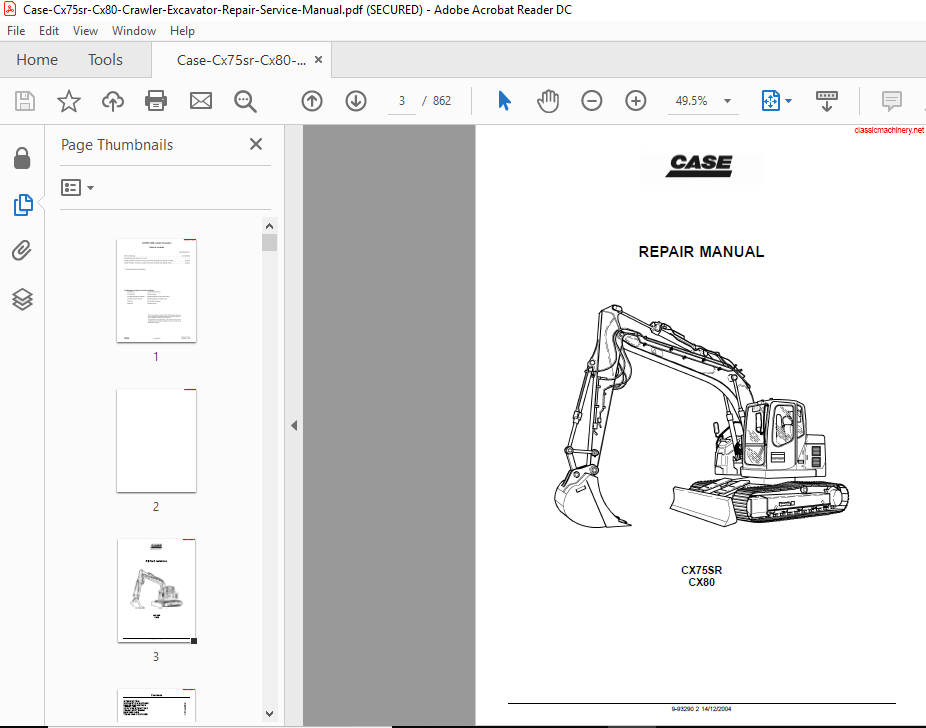Select the arrow Selection tool
Viewport: 926px width, 728px height.
click(504, 101)
